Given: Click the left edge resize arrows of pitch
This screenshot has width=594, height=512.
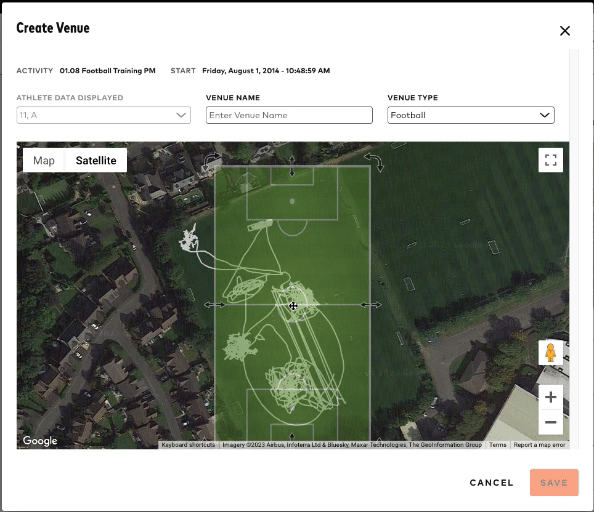Looking at the screenshot, I should tap(214, 304).
